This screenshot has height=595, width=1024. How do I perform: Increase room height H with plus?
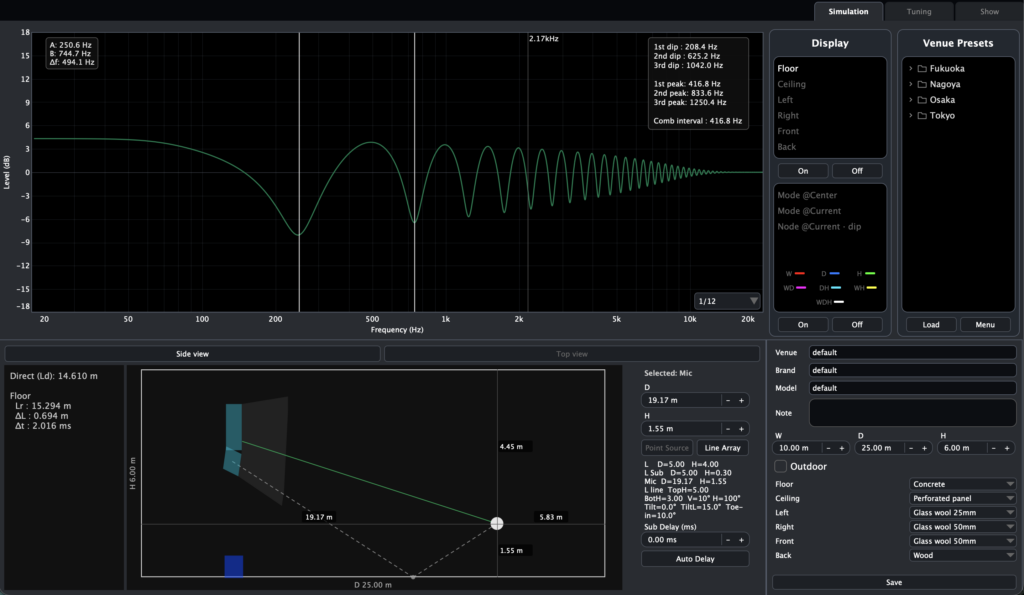[1007, 448]
